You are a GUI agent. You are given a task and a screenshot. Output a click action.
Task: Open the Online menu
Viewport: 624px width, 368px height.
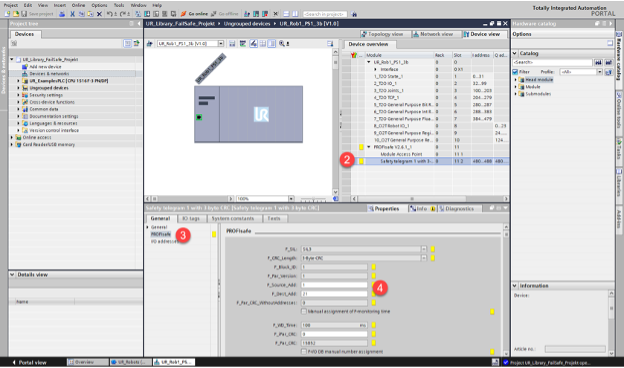point(78,5)
